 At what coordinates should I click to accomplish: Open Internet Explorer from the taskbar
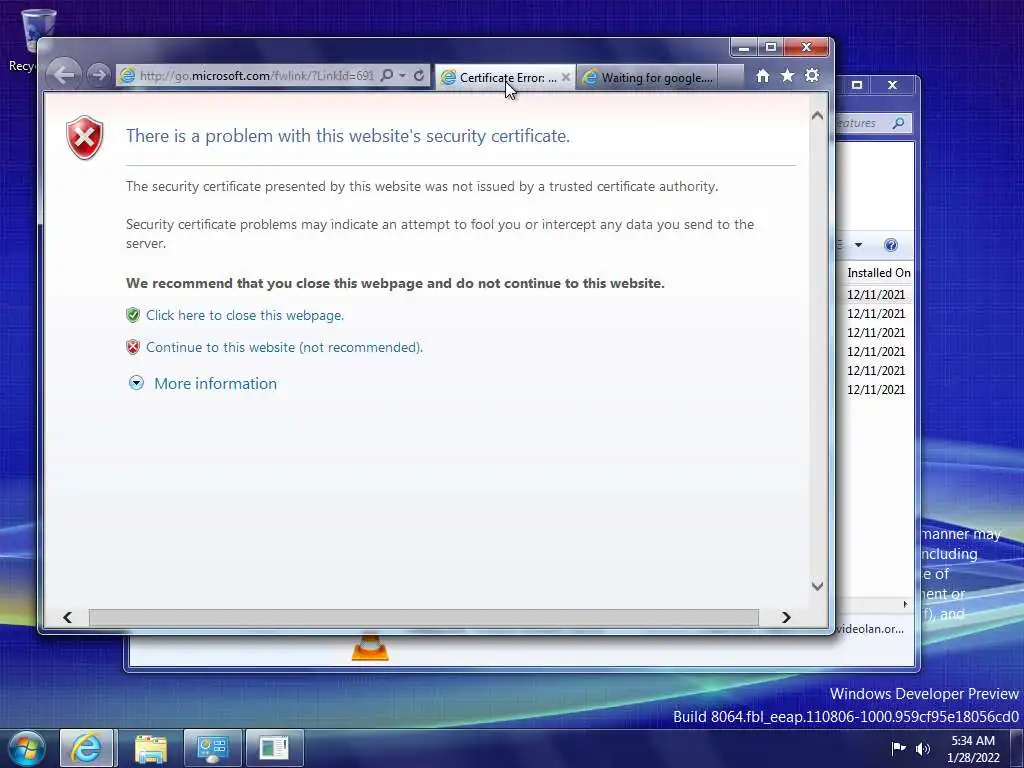pyautogui.click(x=87, y=748)
